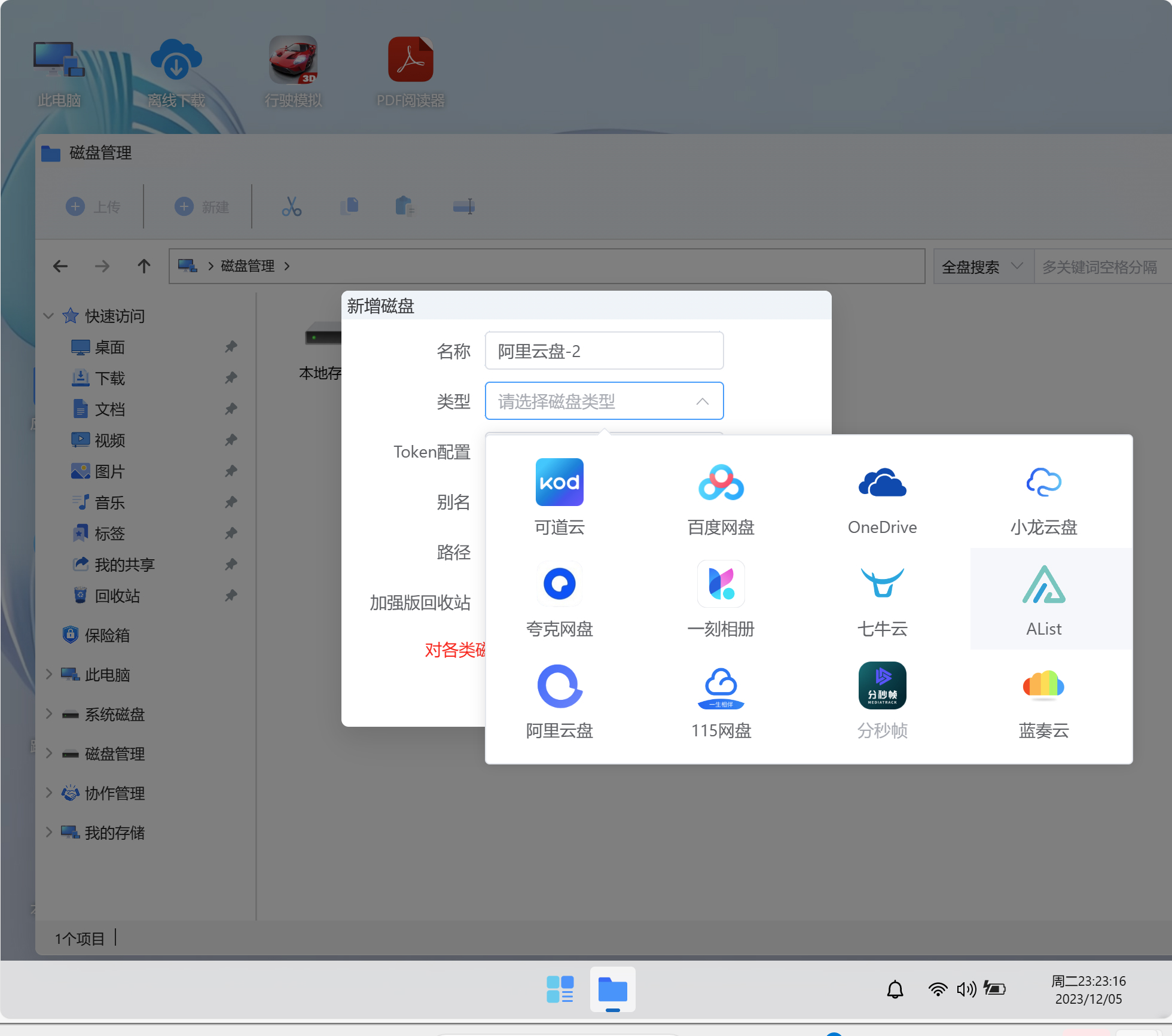Click the cut scissors toolbar icon

point(291,207)
